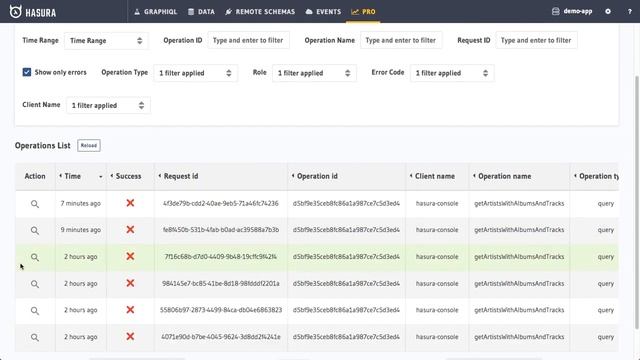Click "9 minutes ago" time cell
Screen dimensions: 640x360
(x=81, y=230)
